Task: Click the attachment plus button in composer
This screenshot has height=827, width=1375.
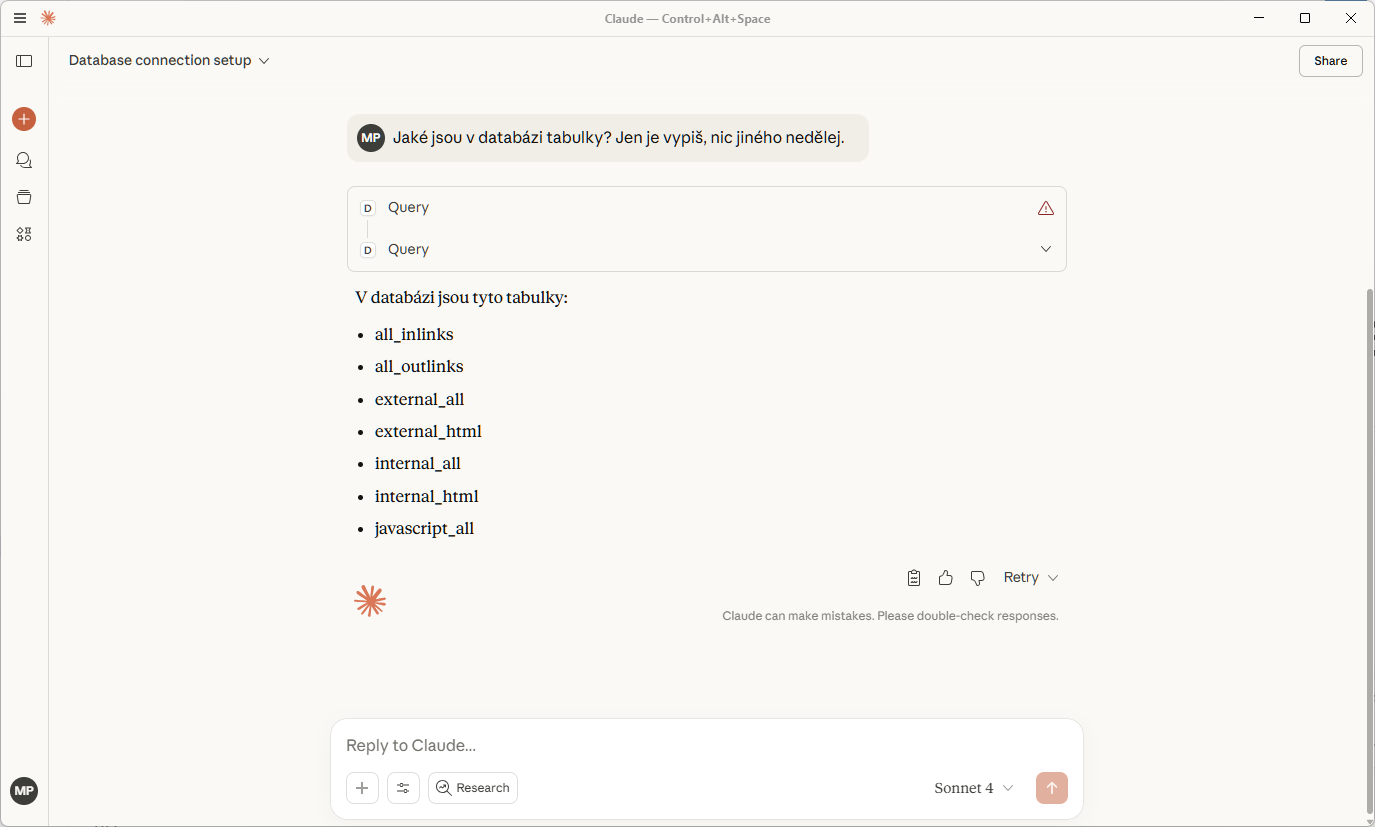Action: click(362, 788)
